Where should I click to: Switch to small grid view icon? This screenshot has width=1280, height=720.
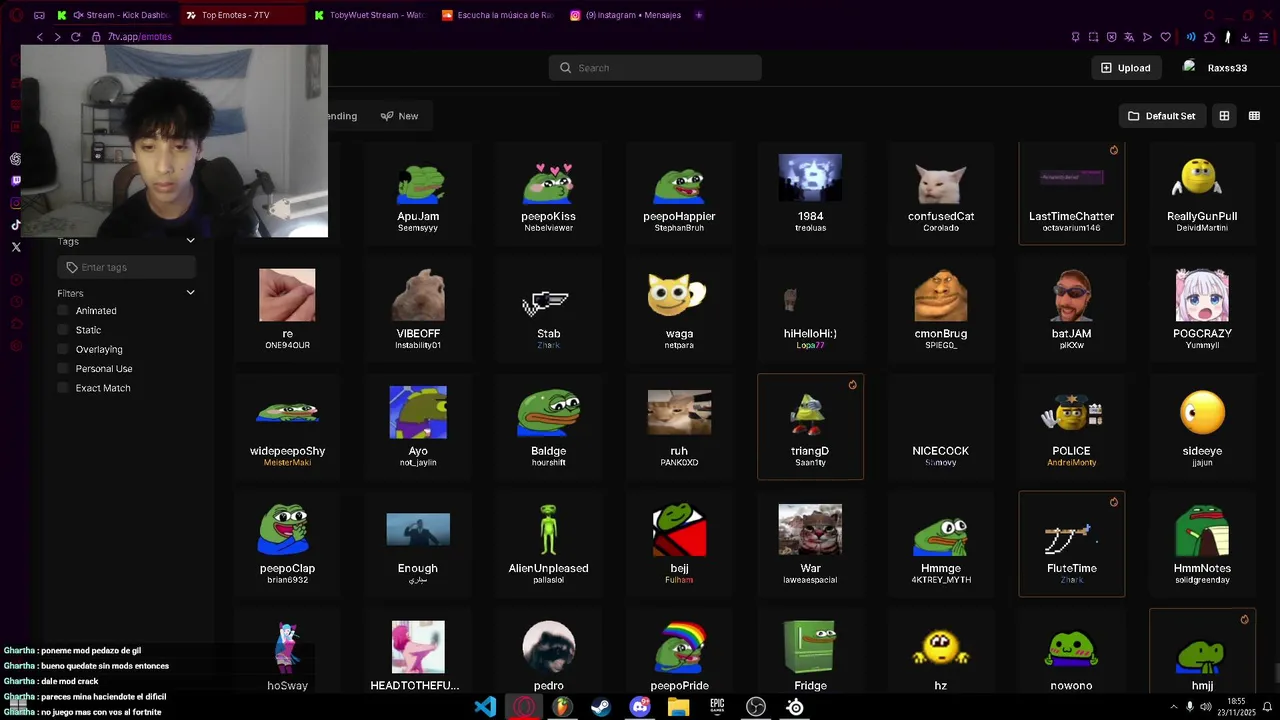(1254, 116)
